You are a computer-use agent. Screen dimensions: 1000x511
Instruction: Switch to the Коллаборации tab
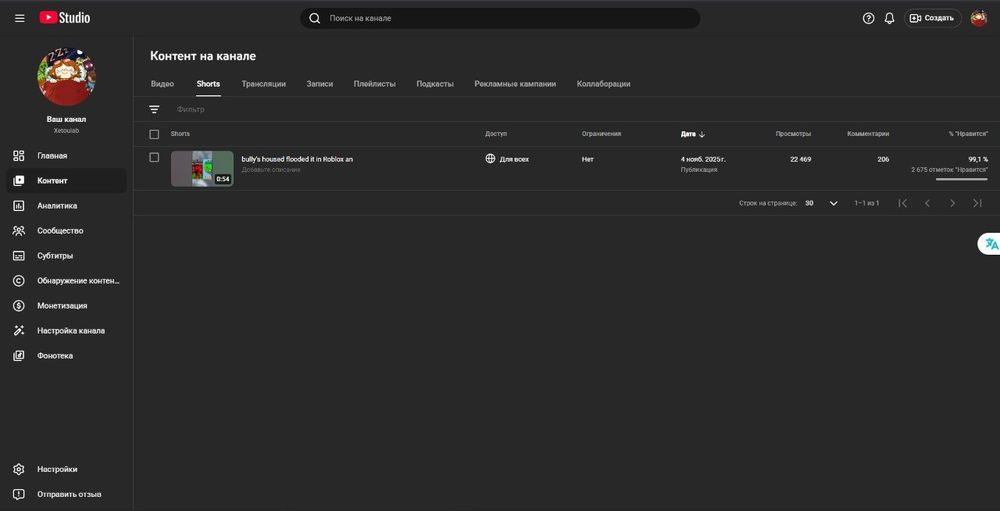[603, 84]
